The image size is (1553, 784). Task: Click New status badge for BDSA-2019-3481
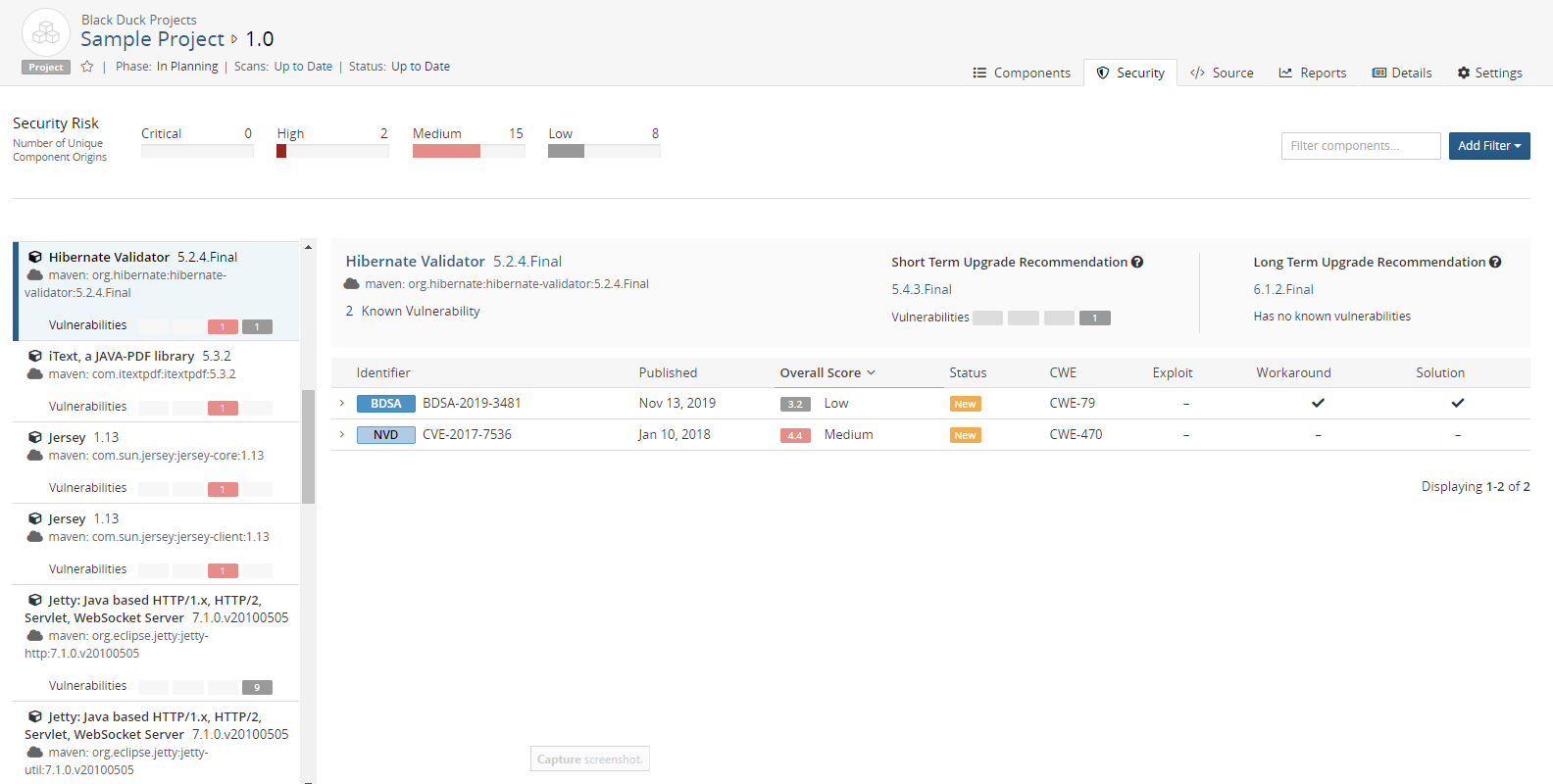pos(965,404)
